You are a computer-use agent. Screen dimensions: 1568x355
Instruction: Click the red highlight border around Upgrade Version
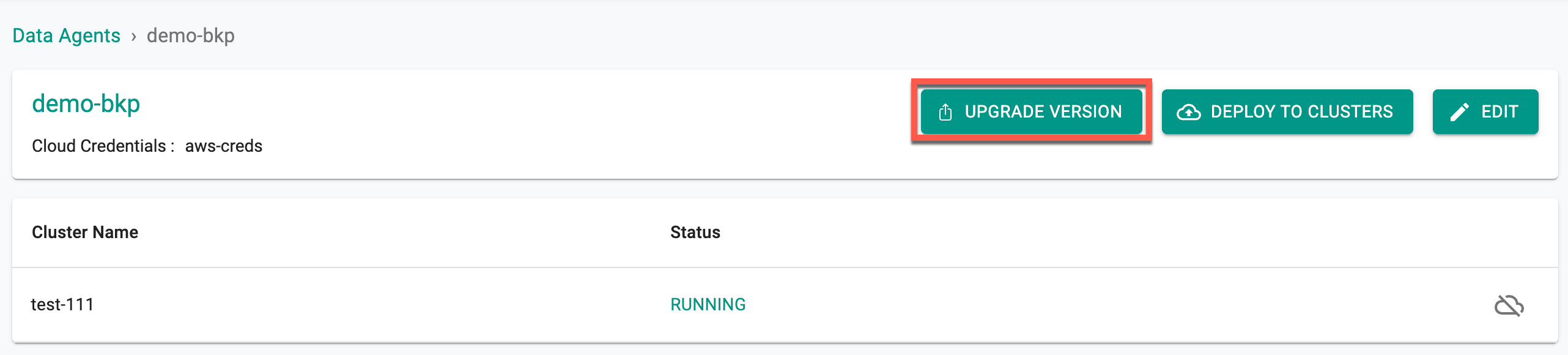[1032, 81]
